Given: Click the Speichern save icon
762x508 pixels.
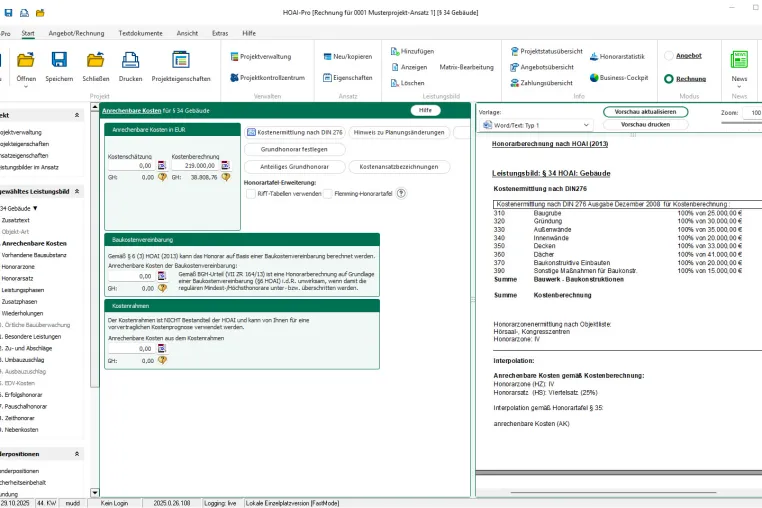Looking at the screenshot, I should coord(59,60).
